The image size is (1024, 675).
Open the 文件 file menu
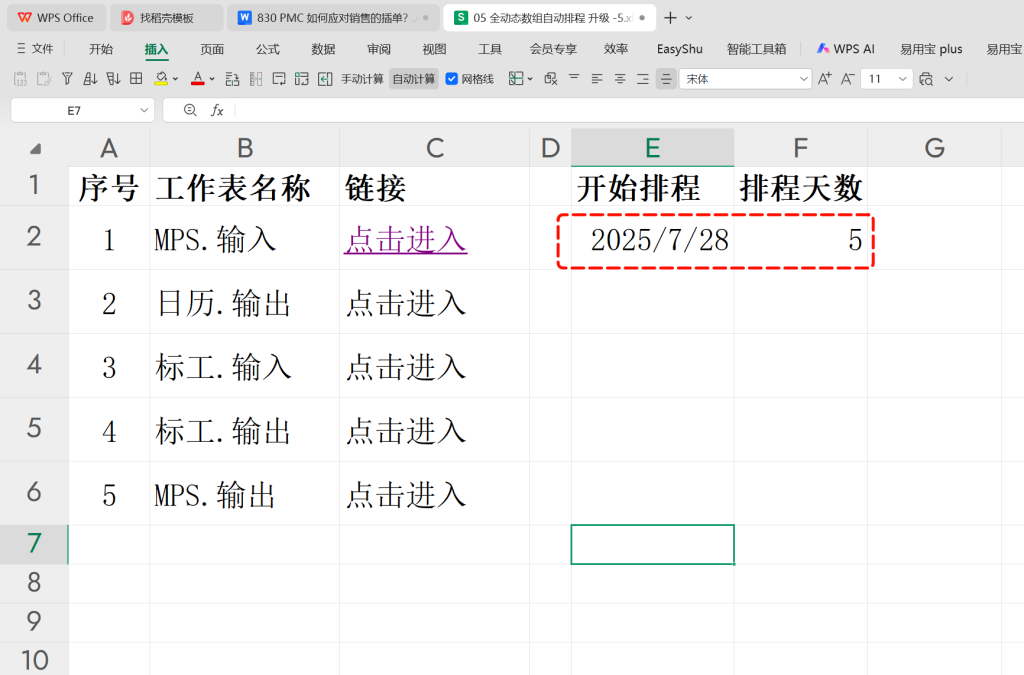(x=35, y=48)
